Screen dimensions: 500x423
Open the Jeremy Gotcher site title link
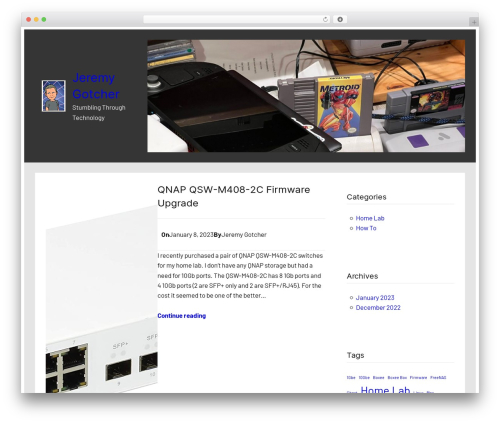(x=96, y=86)
